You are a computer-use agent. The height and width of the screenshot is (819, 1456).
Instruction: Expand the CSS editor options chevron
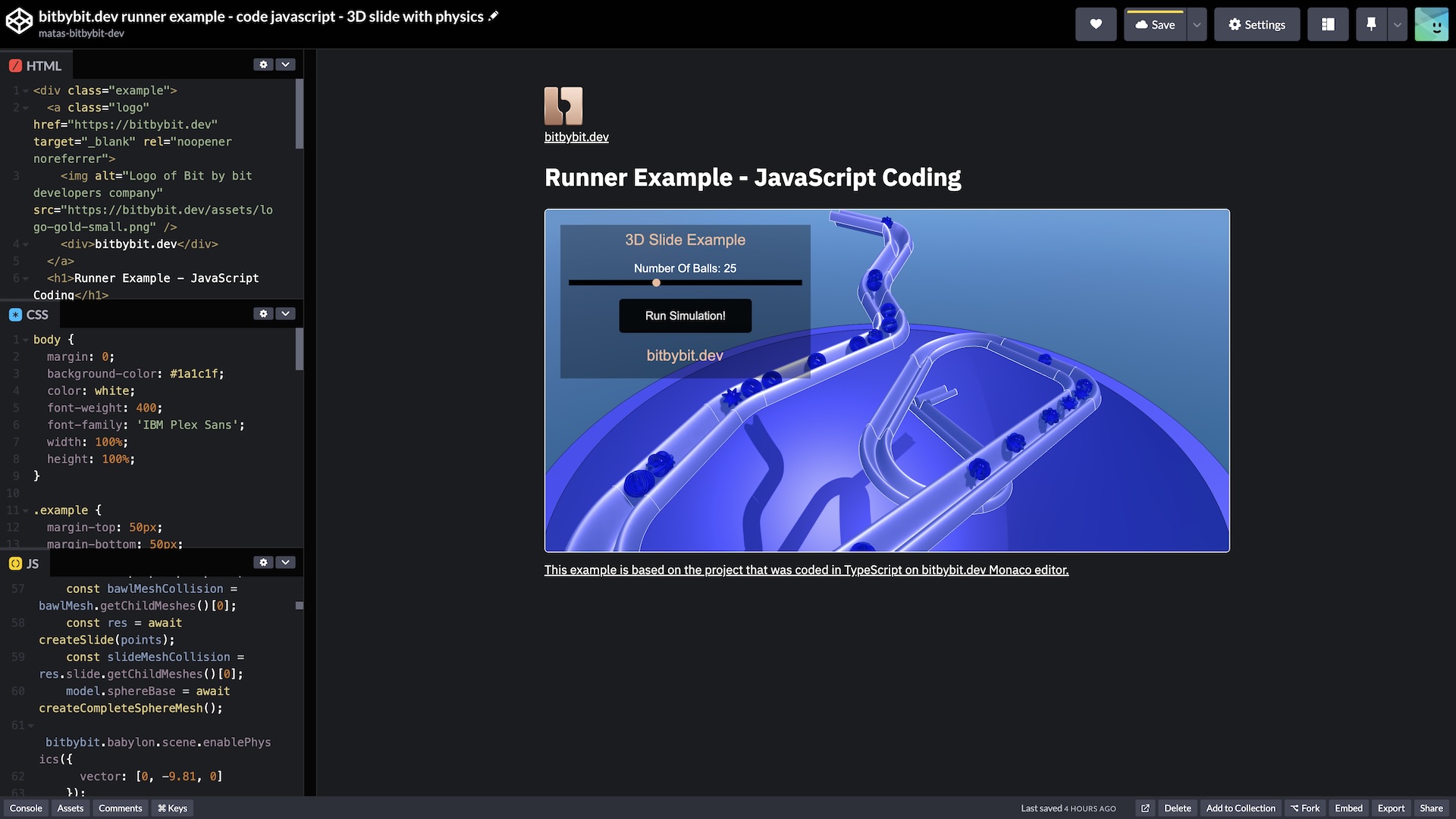[285, 313]
